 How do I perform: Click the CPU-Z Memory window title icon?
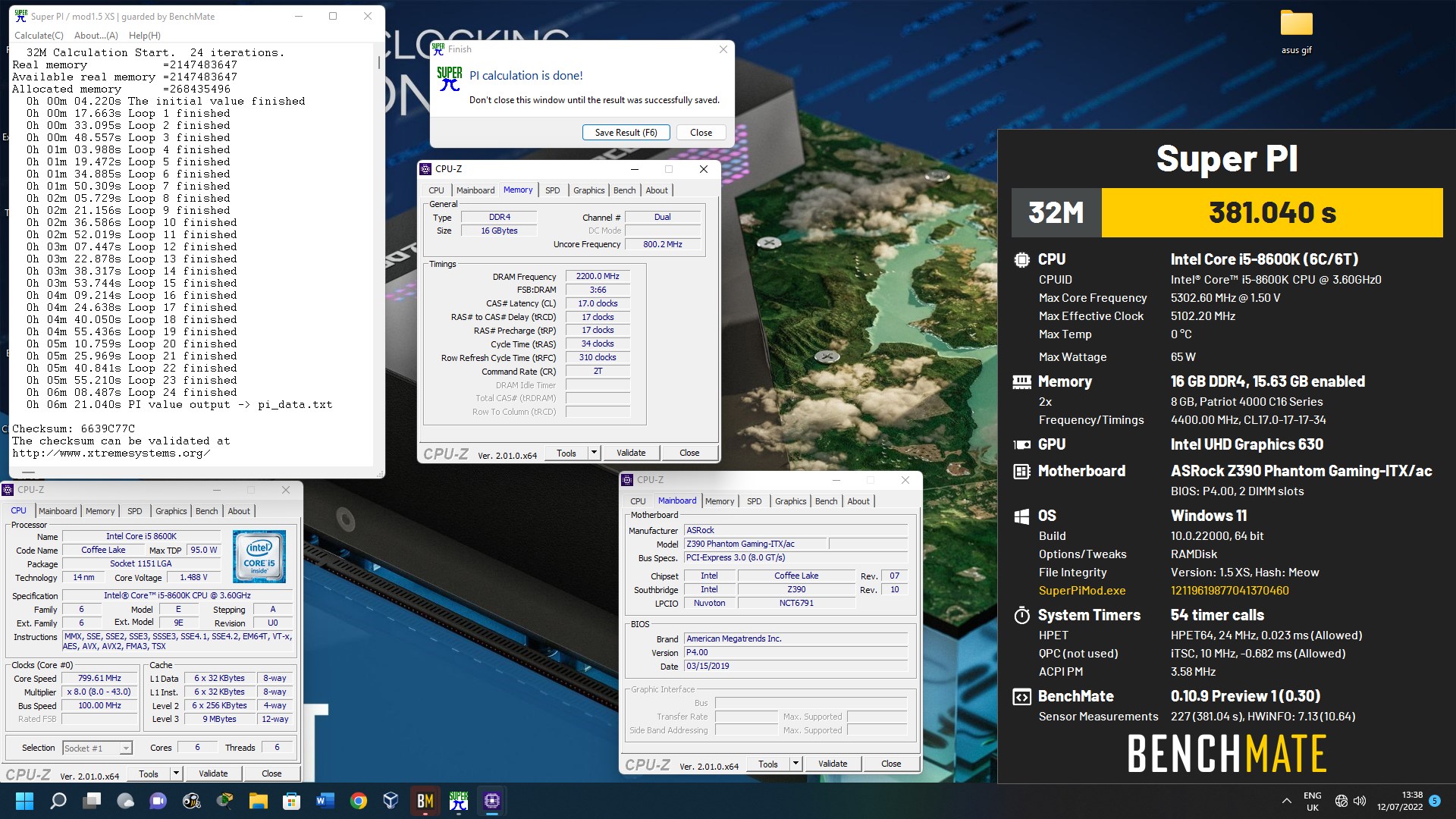(426, 169)
